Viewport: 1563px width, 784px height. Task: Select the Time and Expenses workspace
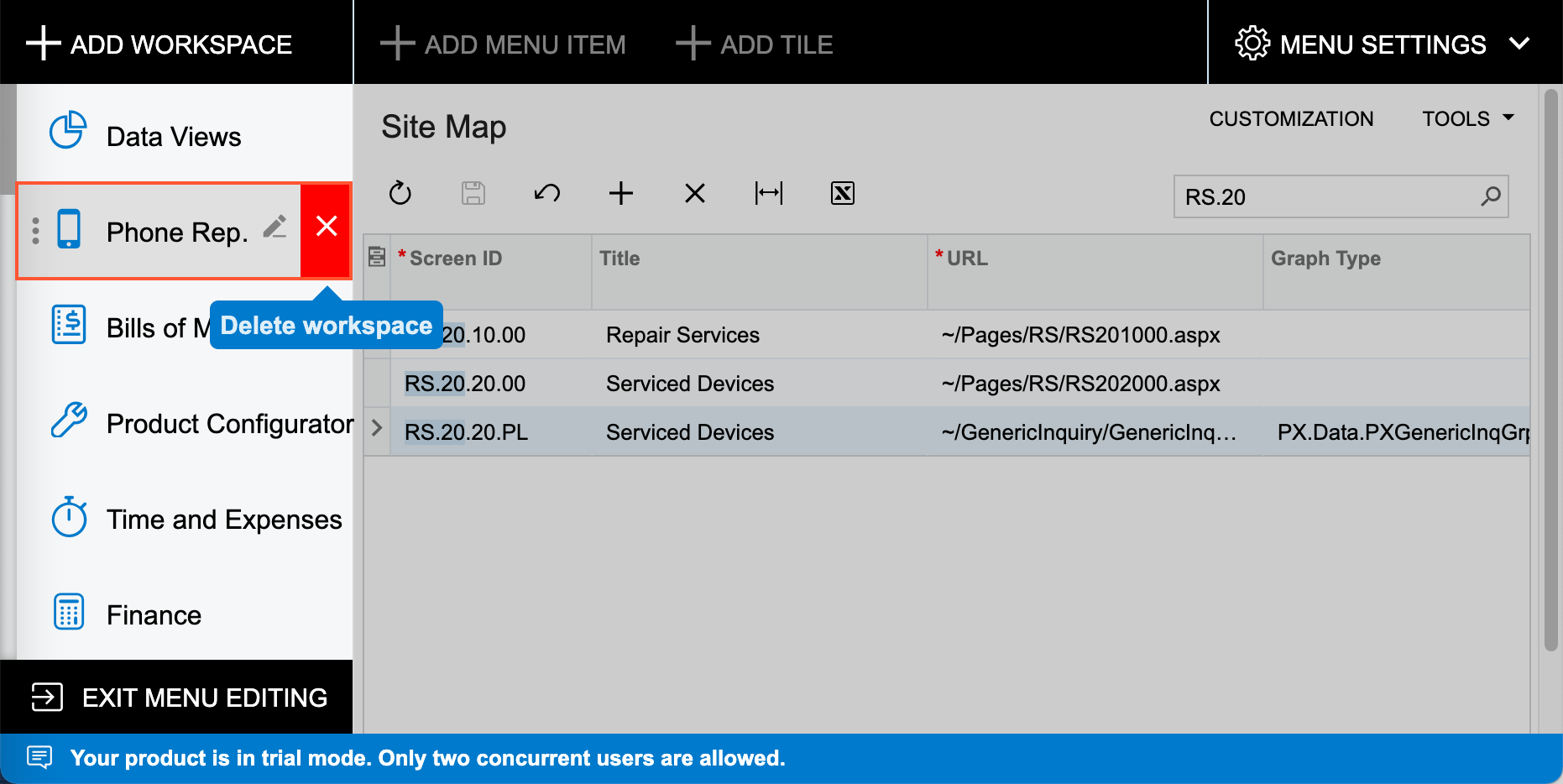224,520
